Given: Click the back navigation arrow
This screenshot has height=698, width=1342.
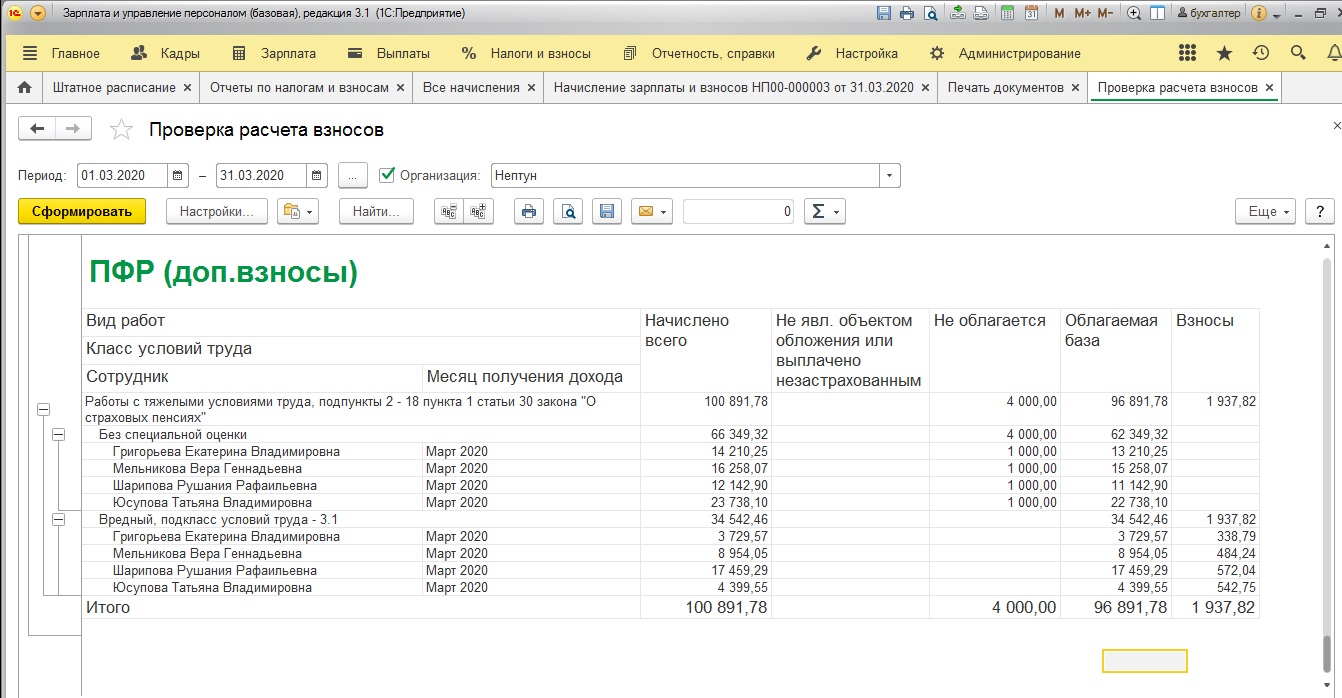Looking at the screenshot, I should [38, 128].
